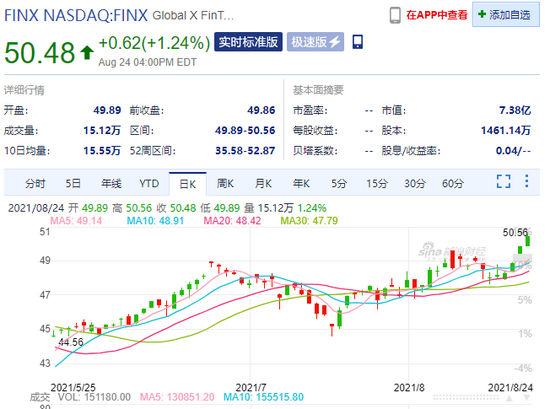
Task: Switch to 5日 chart tab
Action: [73, 183]
